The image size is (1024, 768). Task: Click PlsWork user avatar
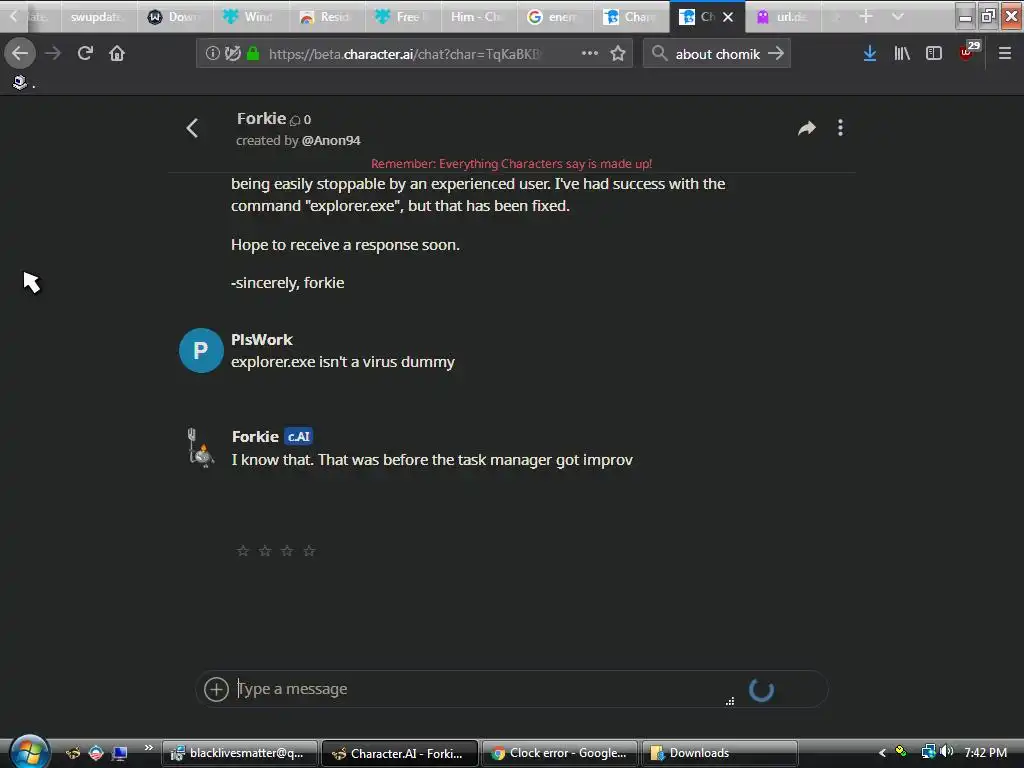point(201,351)
